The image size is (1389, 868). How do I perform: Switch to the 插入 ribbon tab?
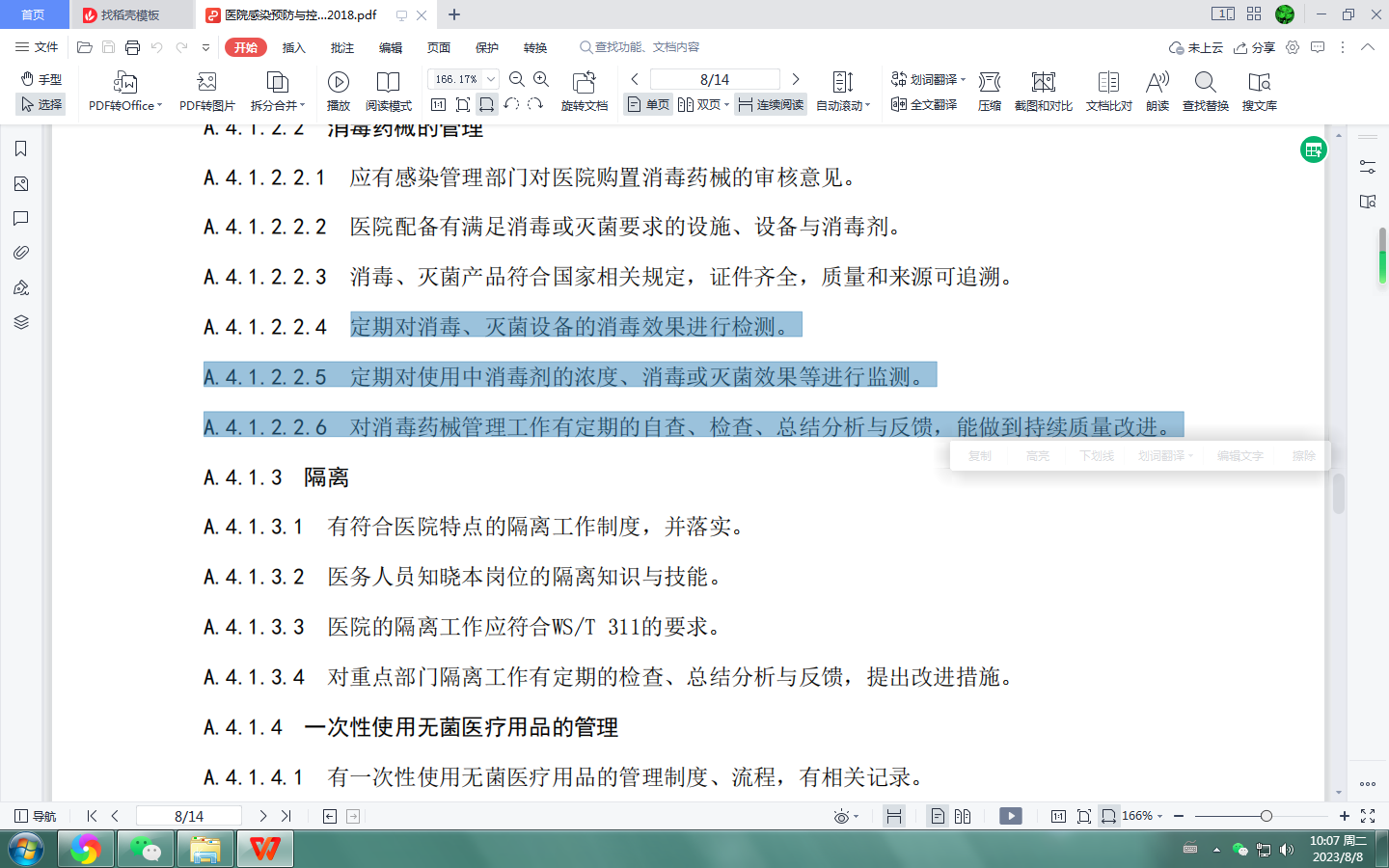pyautogui.click(x=292, y=46)
